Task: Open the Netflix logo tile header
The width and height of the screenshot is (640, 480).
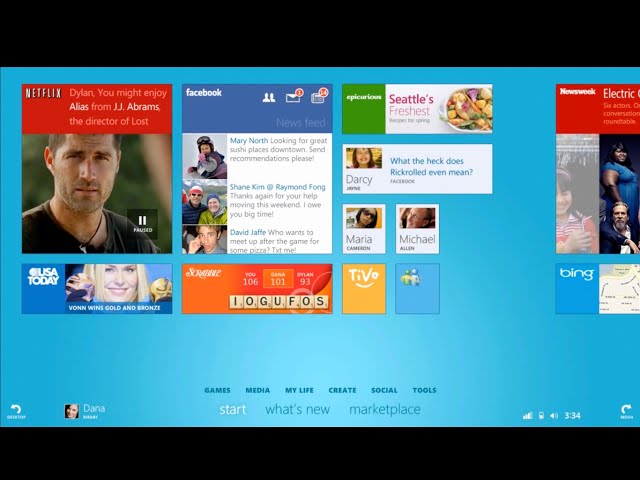Action: click(x=43, y=93)
